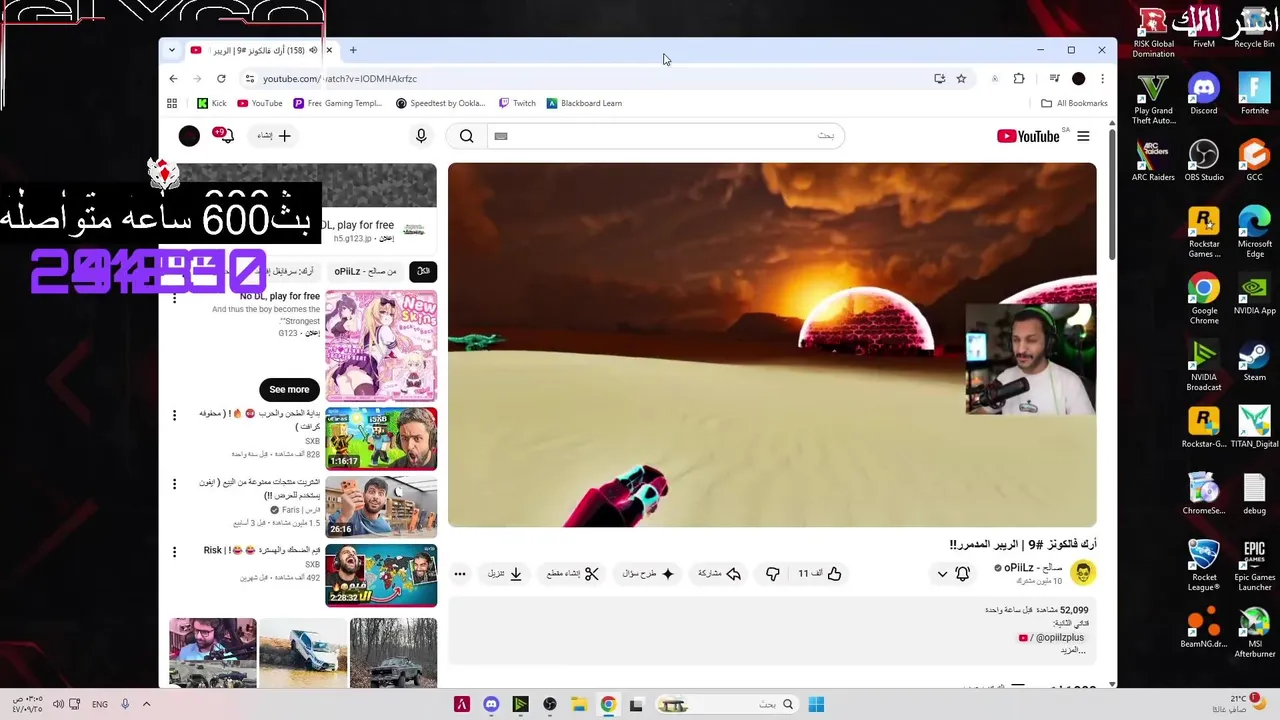Image resolution: width=1280 pixels, height=720 pixels.
Task: Open the Steam desktop shortcut
Action: click(1254, 361)
